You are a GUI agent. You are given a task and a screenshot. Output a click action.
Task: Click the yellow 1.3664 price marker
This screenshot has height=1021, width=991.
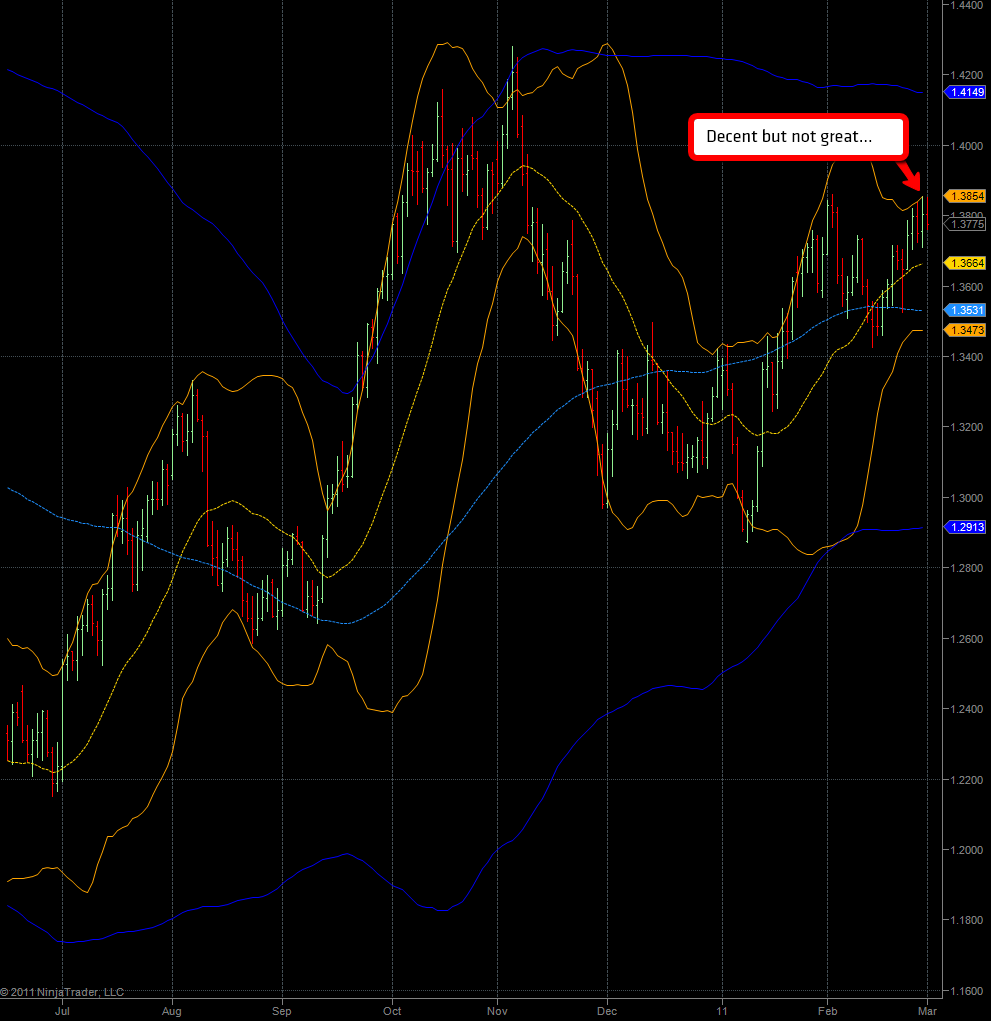pos(966,262)
